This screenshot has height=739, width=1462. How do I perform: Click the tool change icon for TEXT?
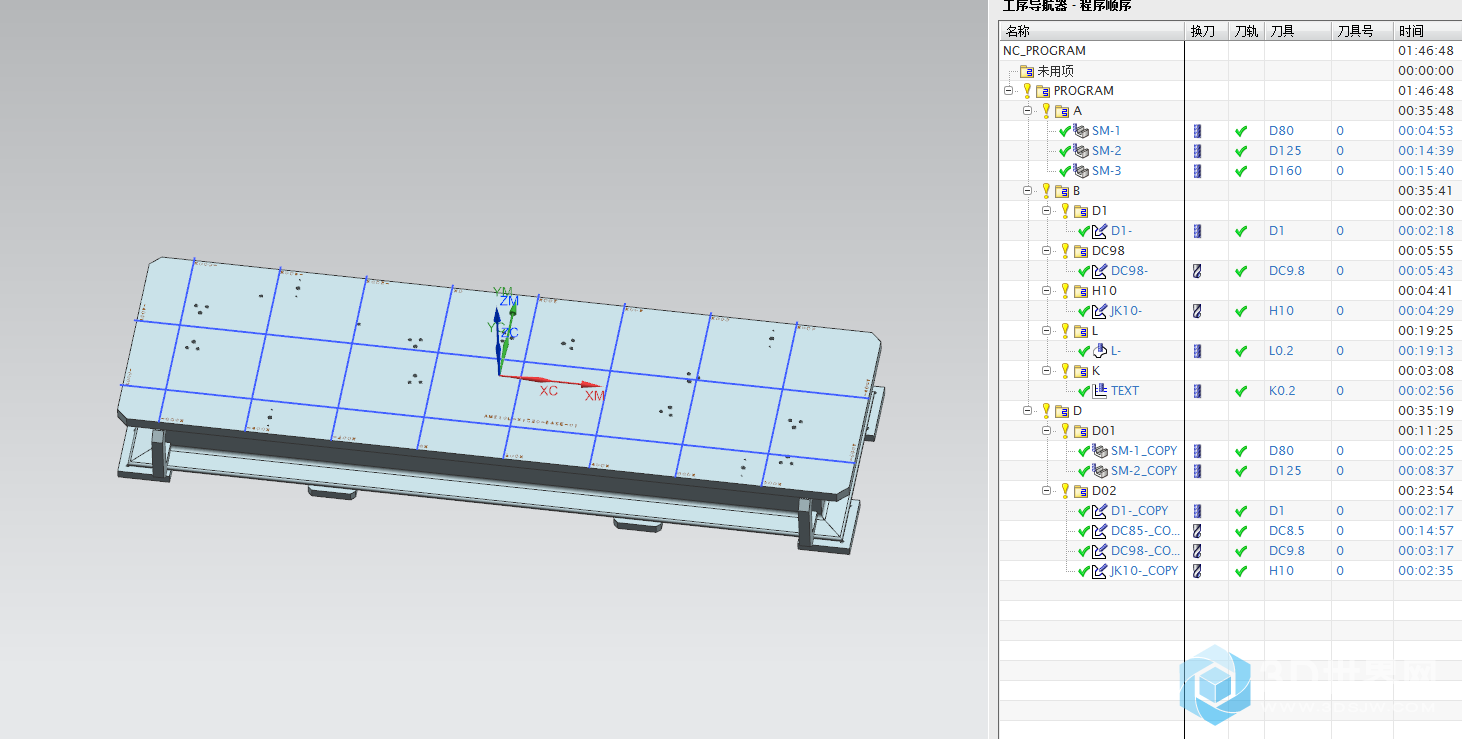[x=1197, y=391]
